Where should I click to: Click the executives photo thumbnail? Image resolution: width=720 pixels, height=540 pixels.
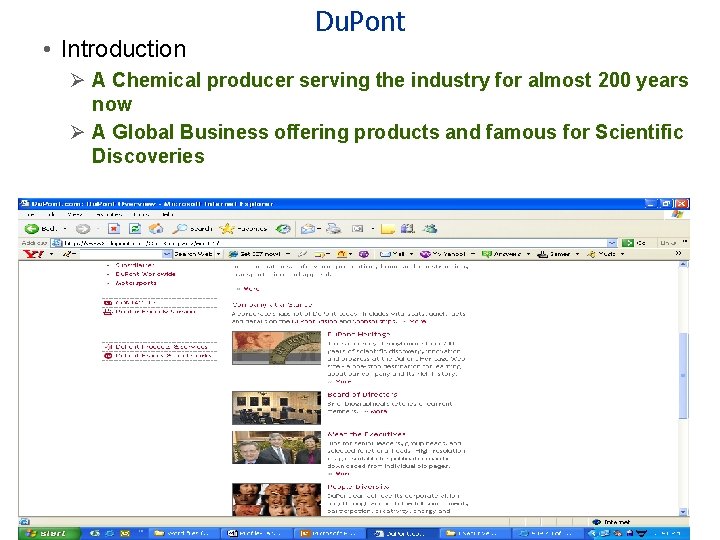(x=276, y=447)
